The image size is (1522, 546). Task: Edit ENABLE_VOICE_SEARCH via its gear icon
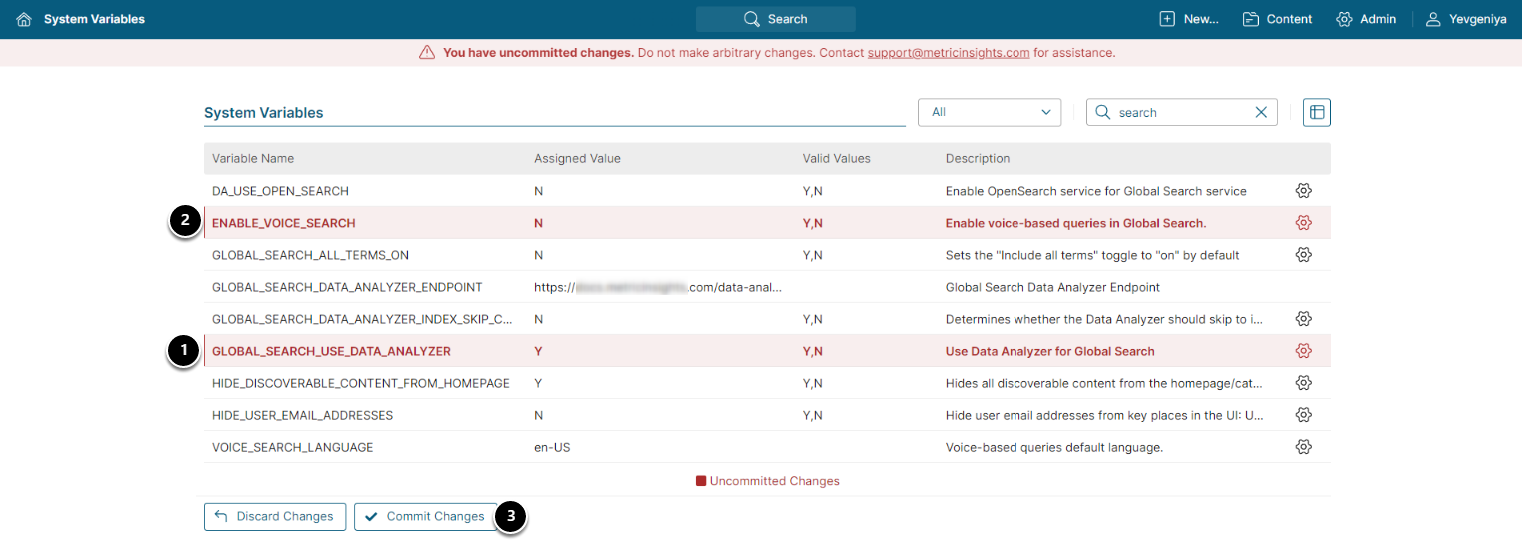pyautogui.click(x=1303, y=223)
